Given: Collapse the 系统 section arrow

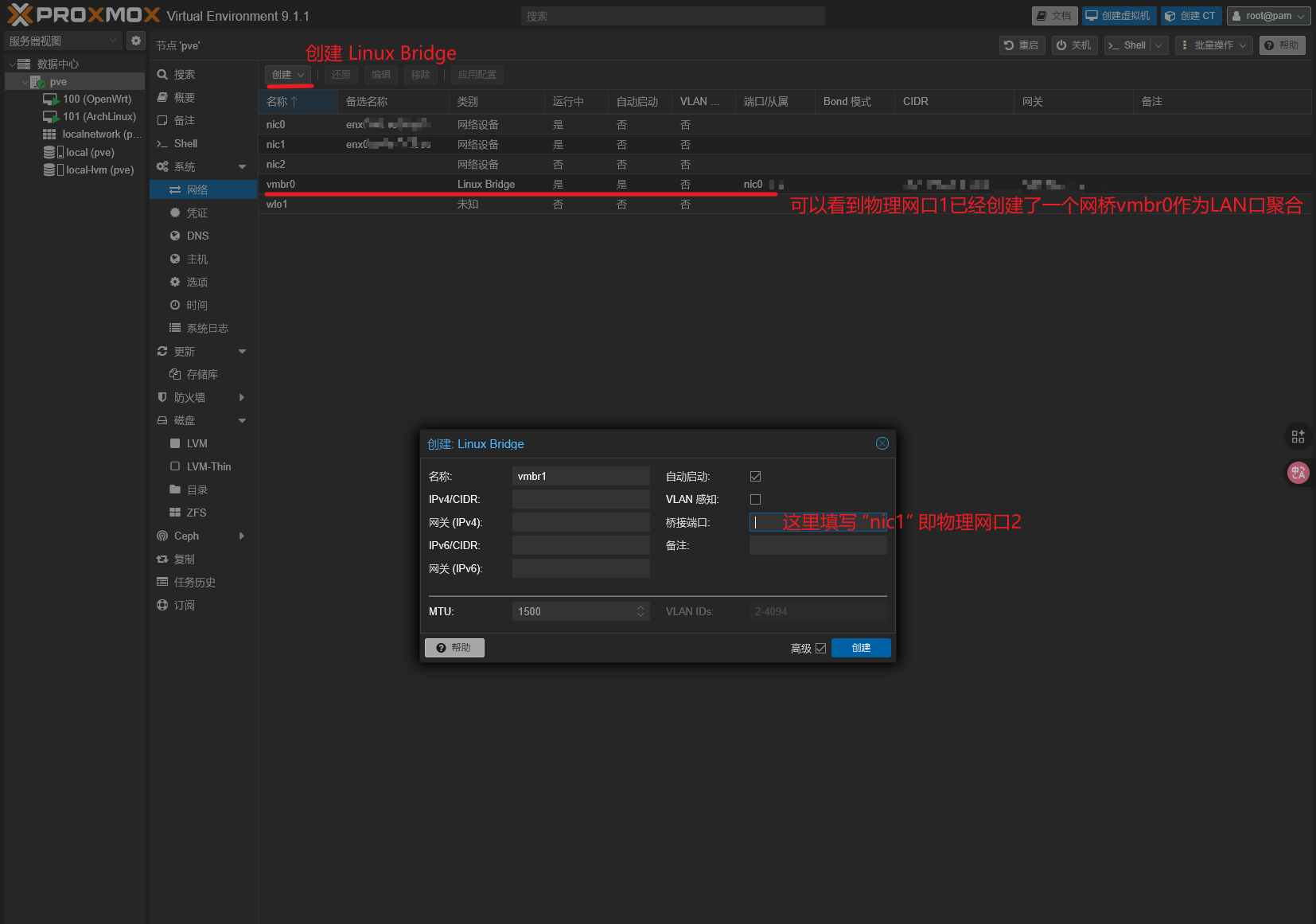Looking at the screenshot, I should click(243, 166).
